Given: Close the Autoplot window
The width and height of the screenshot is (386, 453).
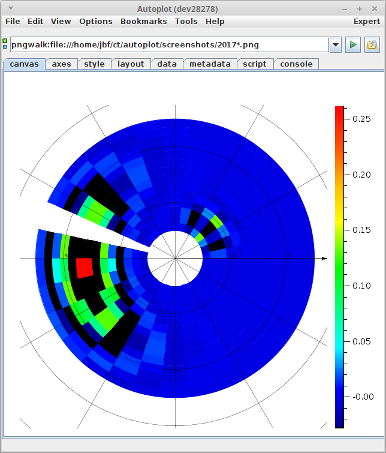Looking at the screenshot, I should [x=374, y=9].
